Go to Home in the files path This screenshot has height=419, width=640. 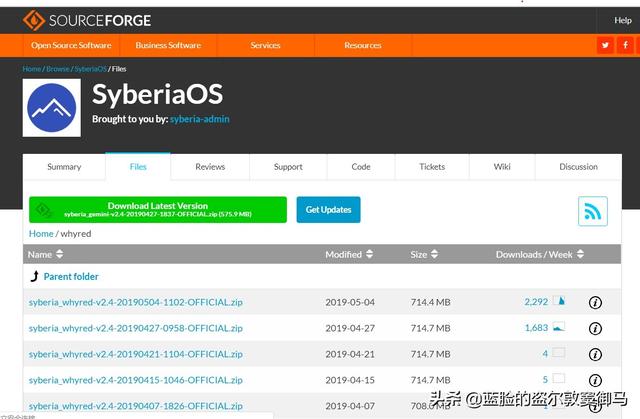[x=41, y=233]
